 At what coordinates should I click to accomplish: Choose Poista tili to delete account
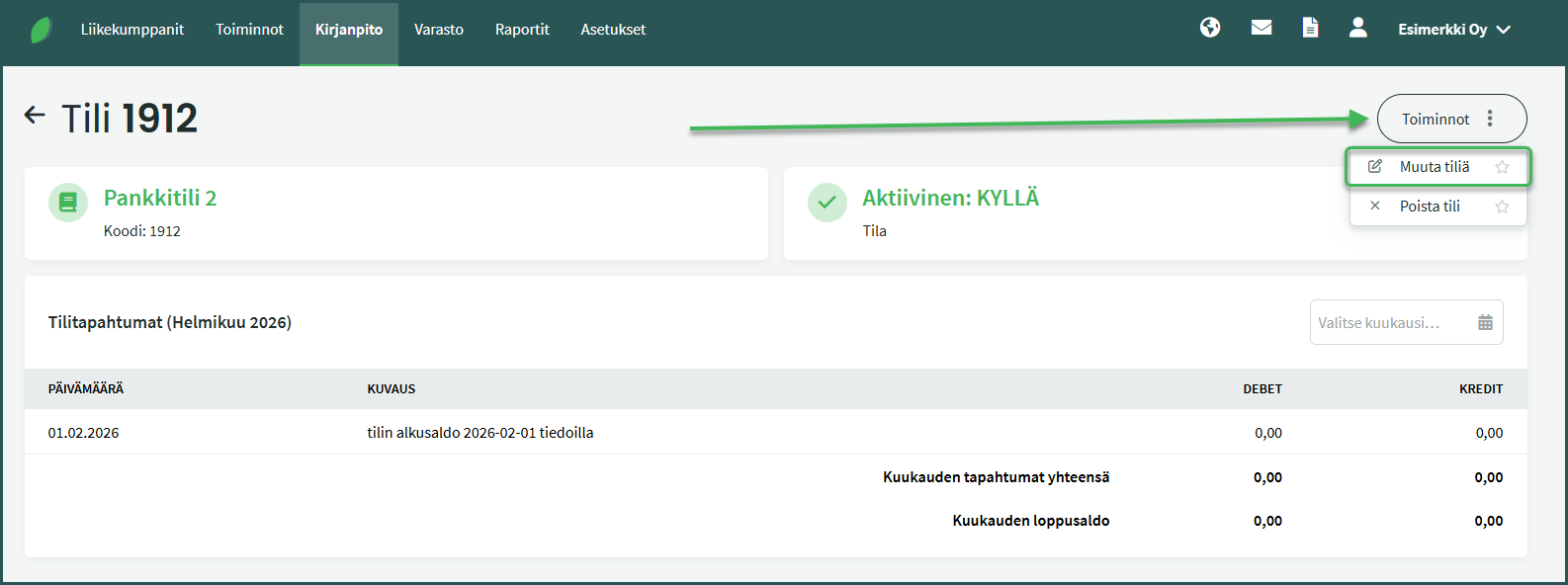coord(1430,207)
